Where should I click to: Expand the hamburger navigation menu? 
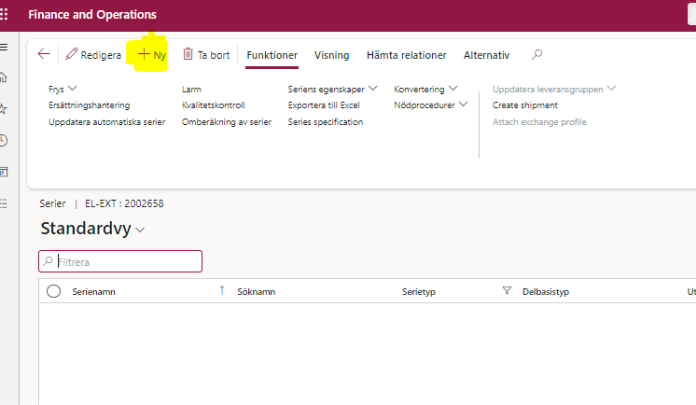(x=4, y=47)
